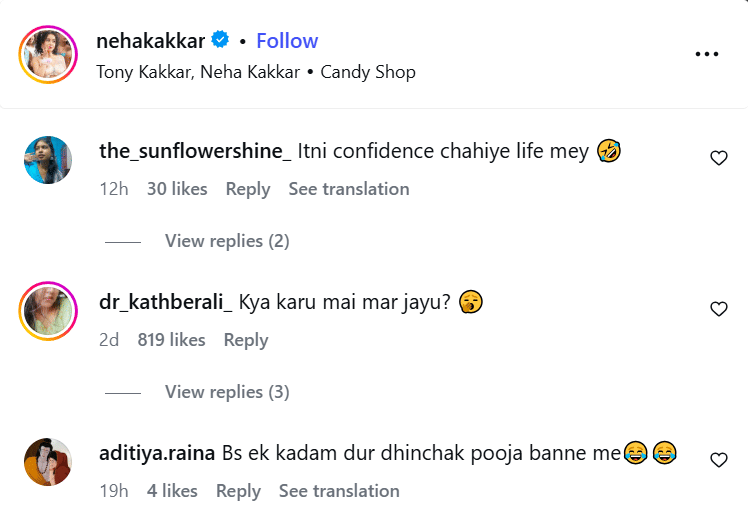Image resolution: width=748 pixels, height=528 pixels.
Task: Like dr_kathberali_ comment with heart icon
Action: tap(718, 309)
